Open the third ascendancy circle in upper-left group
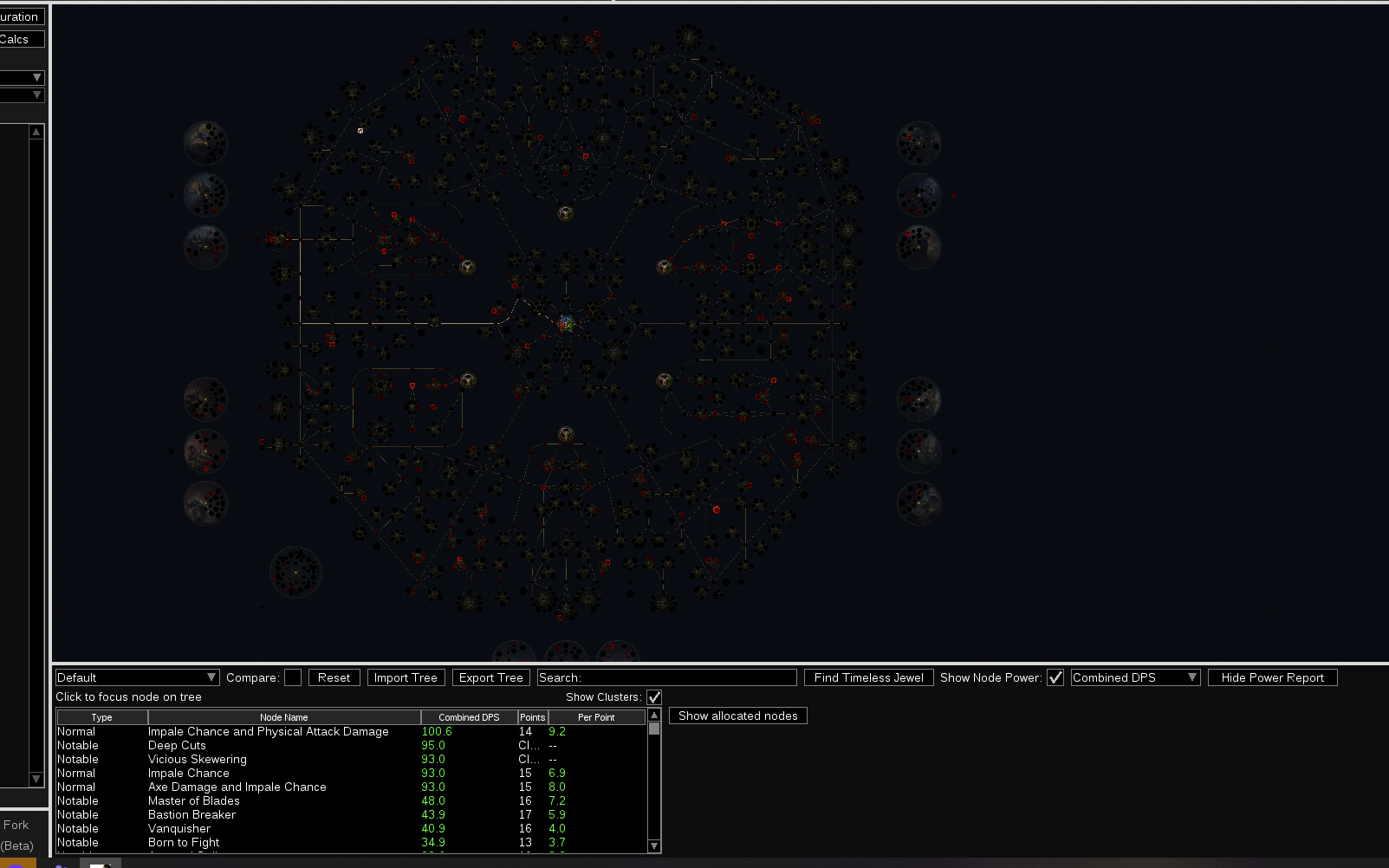The width and height of the screenshot is (1389, 868). (x=205, y=246)
